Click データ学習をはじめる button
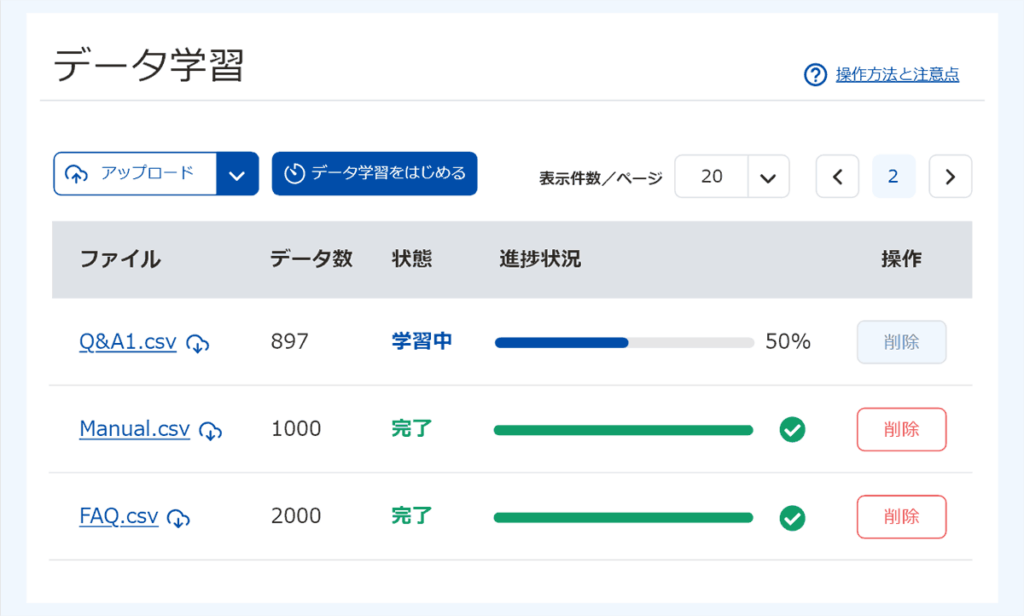This screenshot has width=1024, height=616. click(x=374, y=174)
